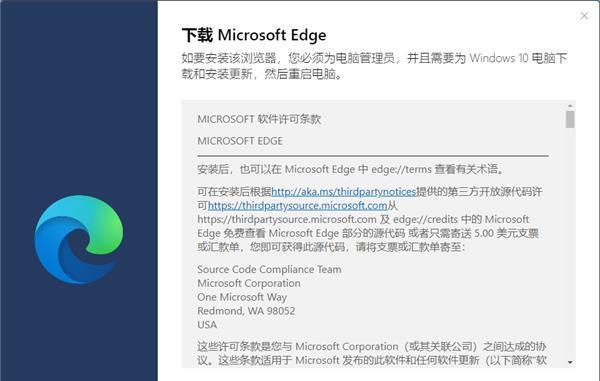Click the "Microsoft Corporation" address line
This screenshot has width=600, height=381.
[x=249, y=283]
